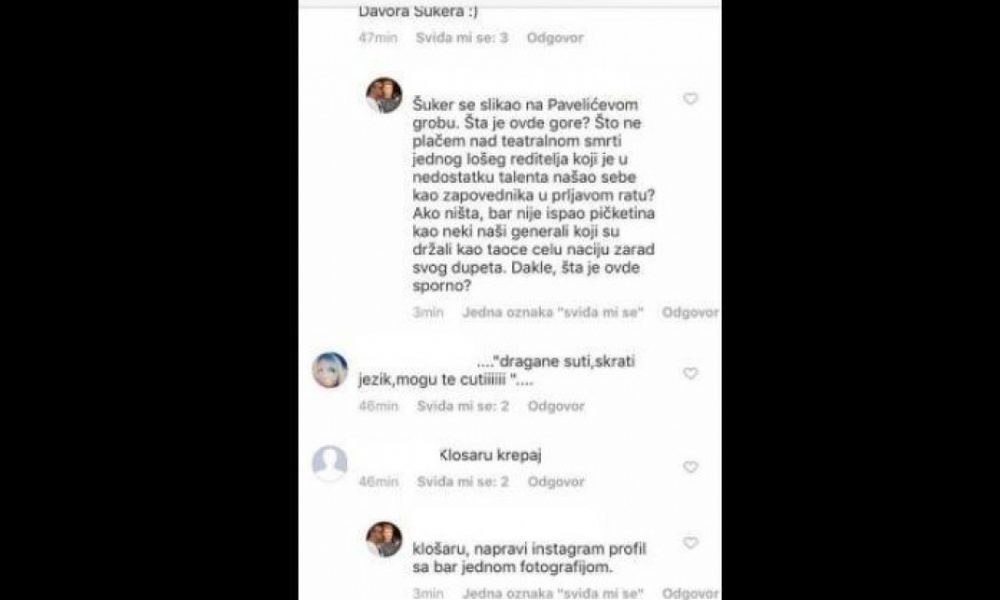Open avatar next to "klošaru, napravi" reply
This screenshot has width=1000, height=600.
(384, 539)
